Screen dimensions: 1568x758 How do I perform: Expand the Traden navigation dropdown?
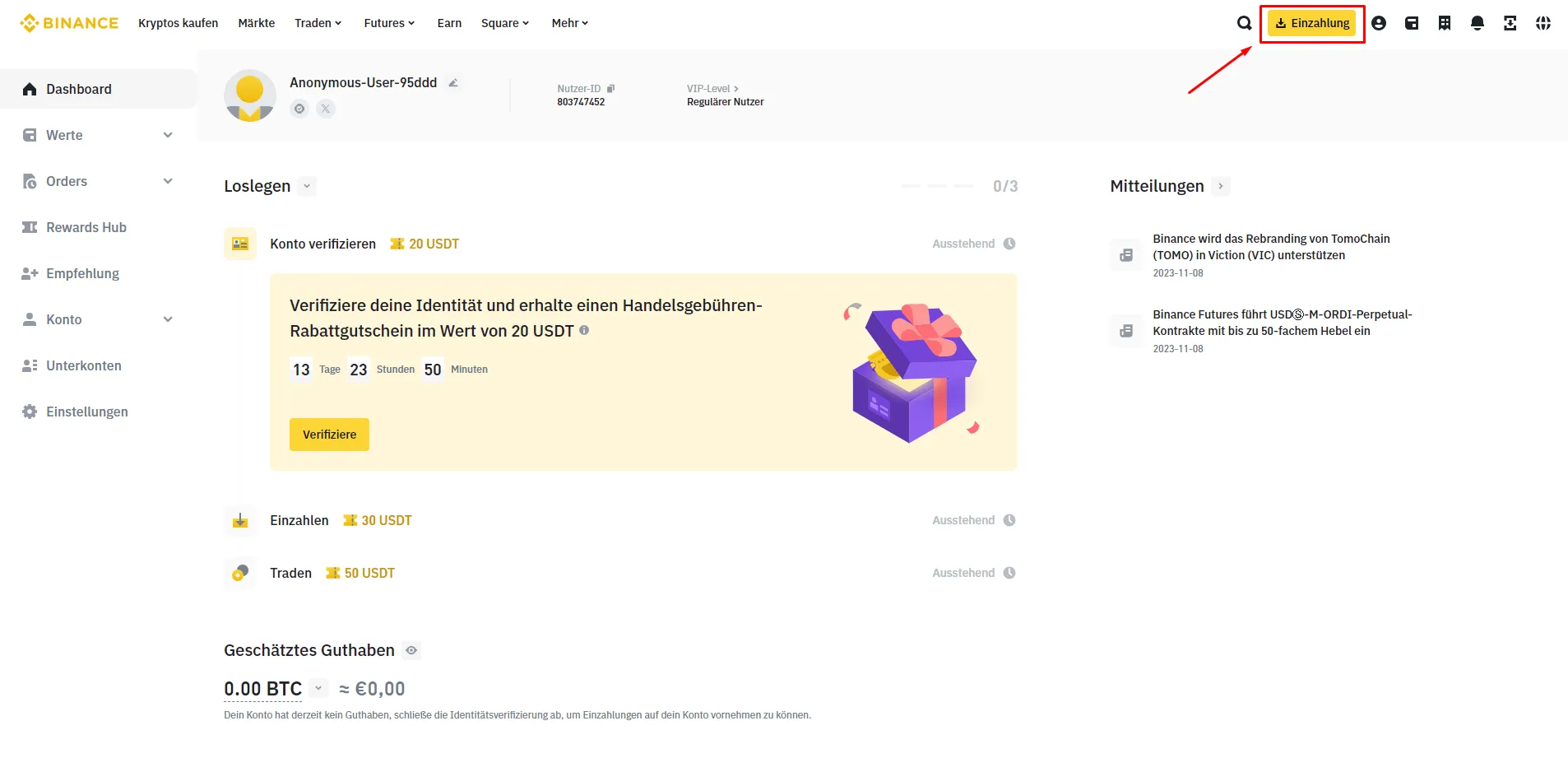[x=318, y=23]
